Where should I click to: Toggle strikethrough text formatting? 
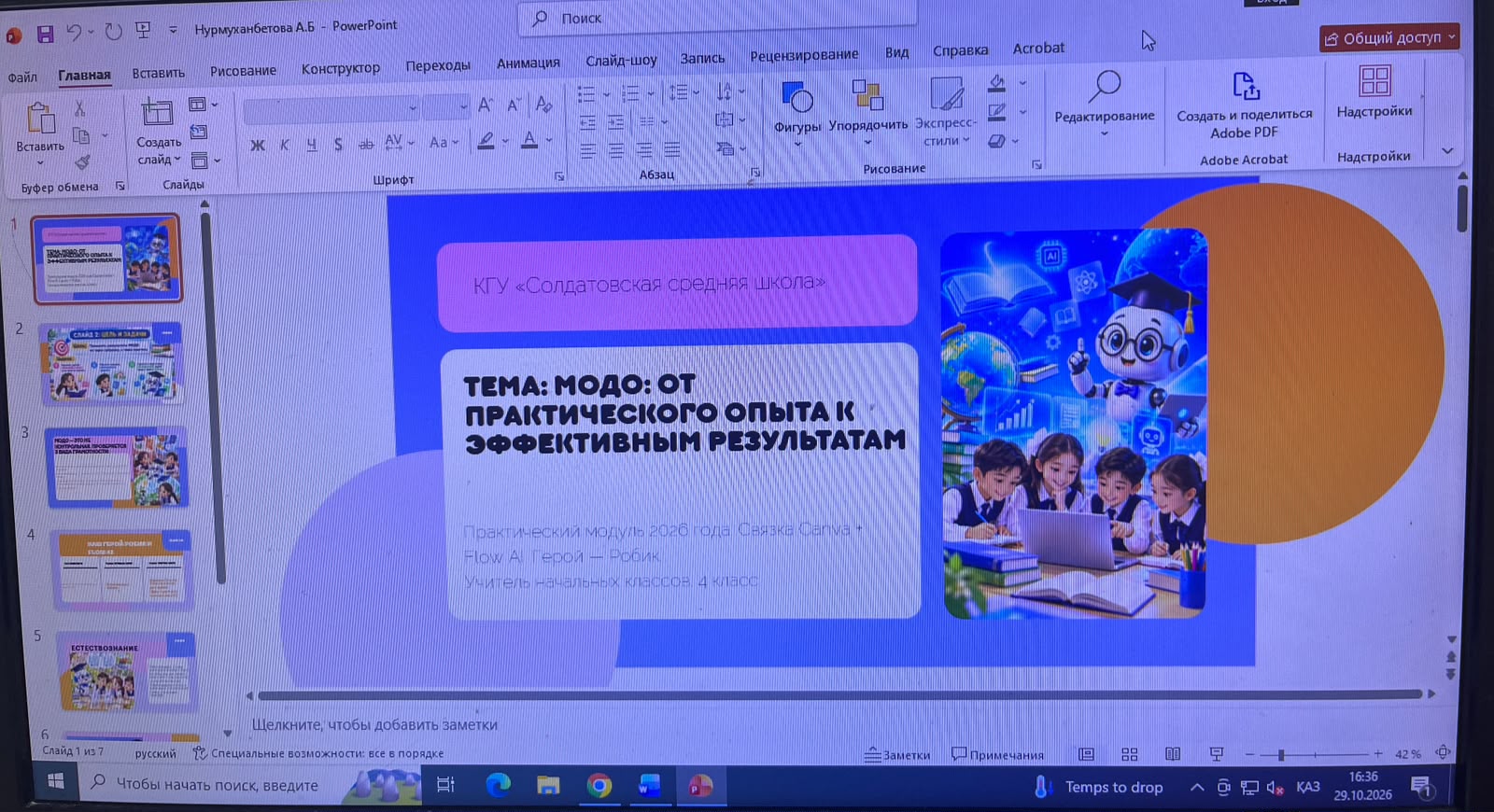(x=366, y=144)
